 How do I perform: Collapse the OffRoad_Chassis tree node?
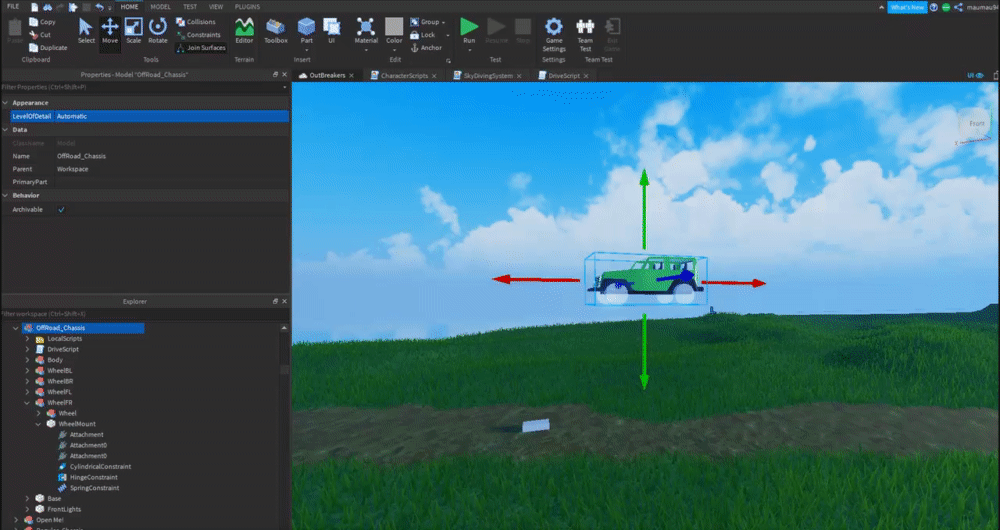pos(16,328)
